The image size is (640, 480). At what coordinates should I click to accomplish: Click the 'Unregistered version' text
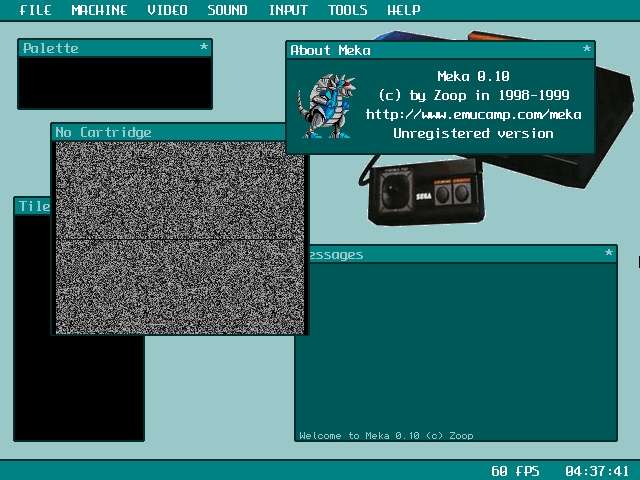[473, 133]
